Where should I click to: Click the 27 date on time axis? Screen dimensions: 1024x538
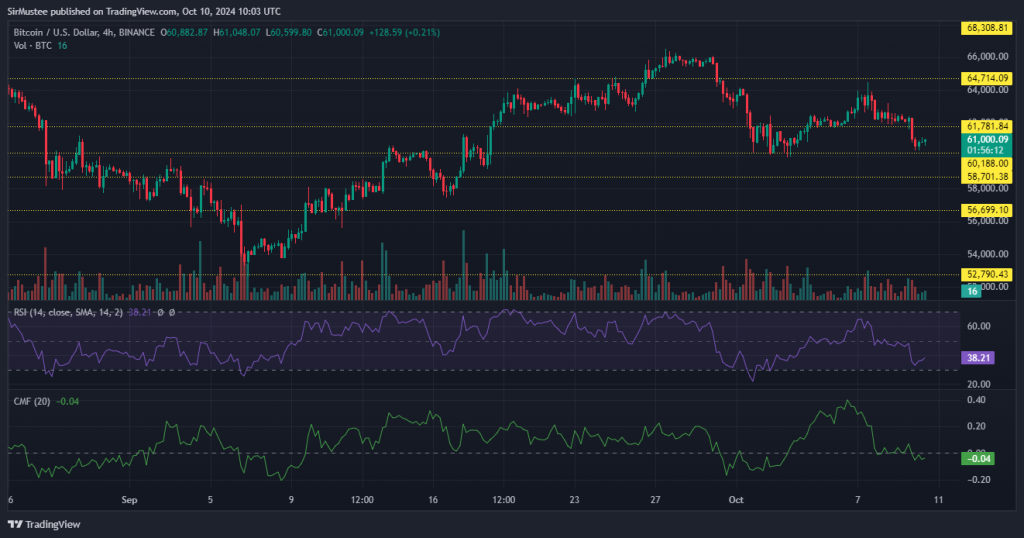point(655,497)
